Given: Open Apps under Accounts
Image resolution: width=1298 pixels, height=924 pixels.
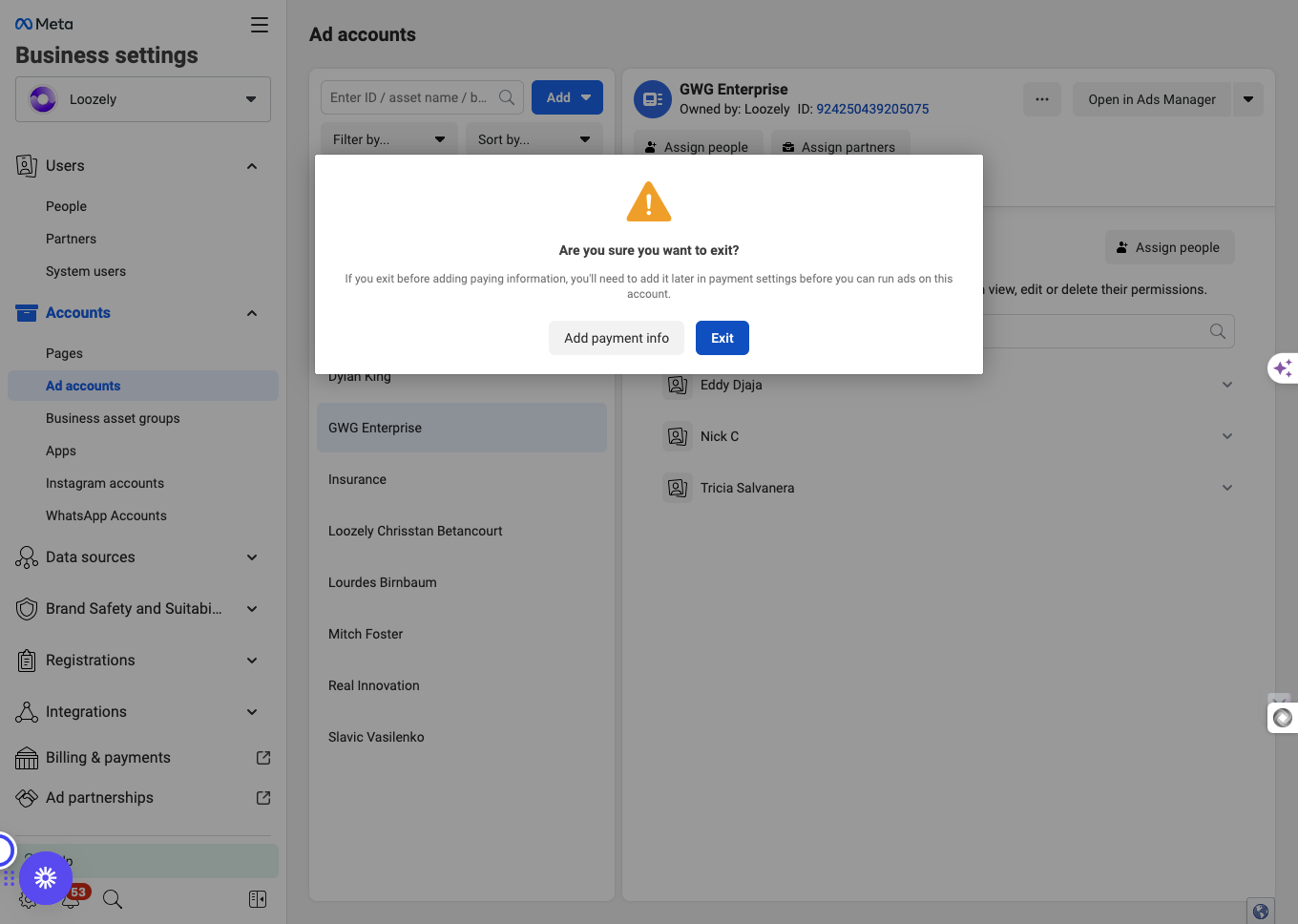Looking at the screenshot, I should coord(61,451).
